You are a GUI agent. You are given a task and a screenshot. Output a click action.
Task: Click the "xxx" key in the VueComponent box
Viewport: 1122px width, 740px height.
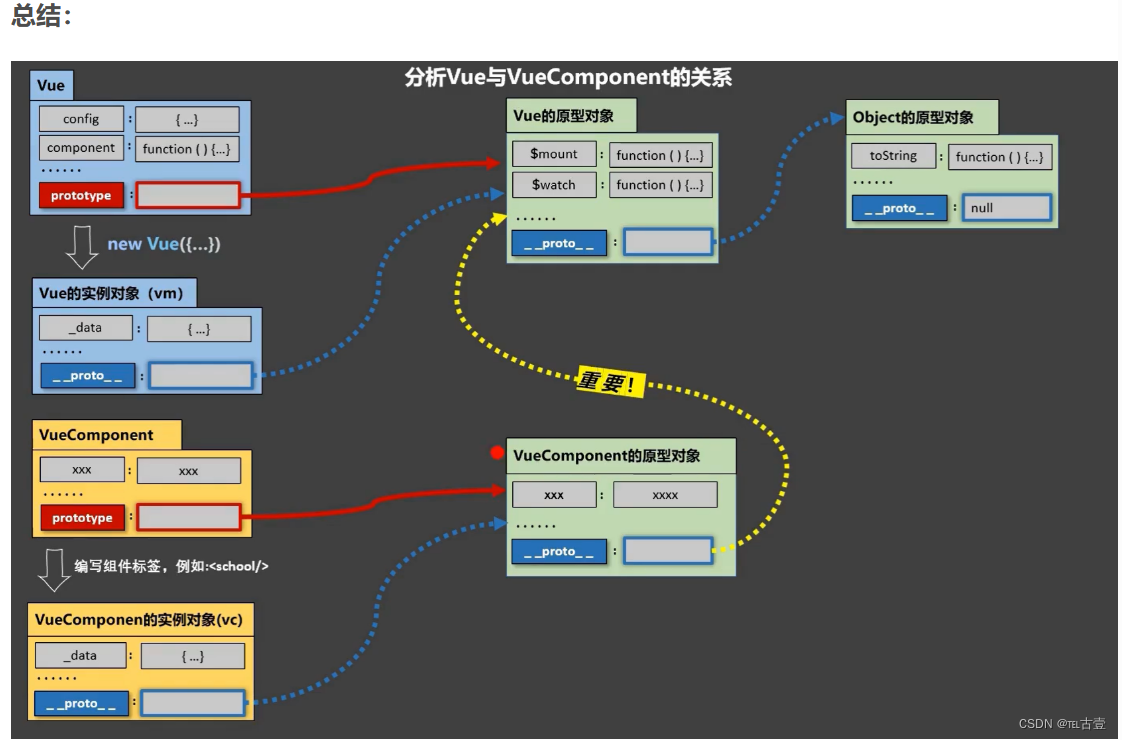(x=82, y=469)
